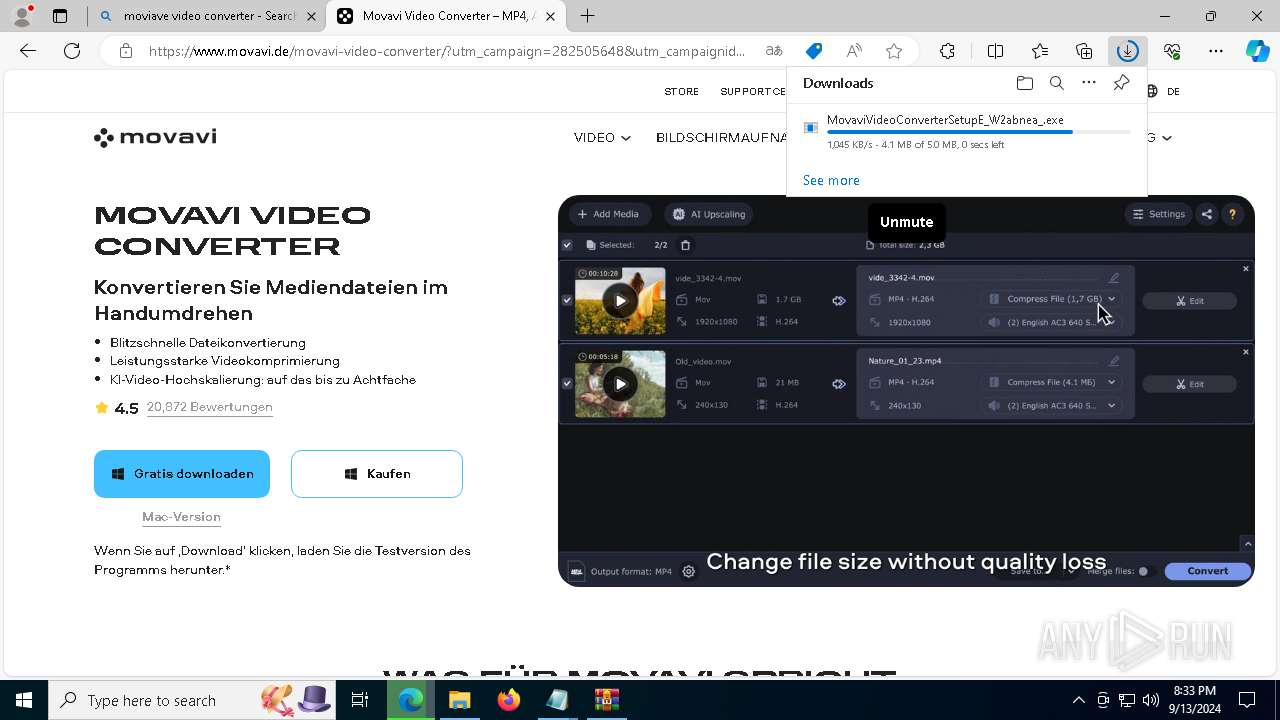Click the Convert button in preview
The height and width of the screenshot is (720, 1280).
[x=1207, y=571]
